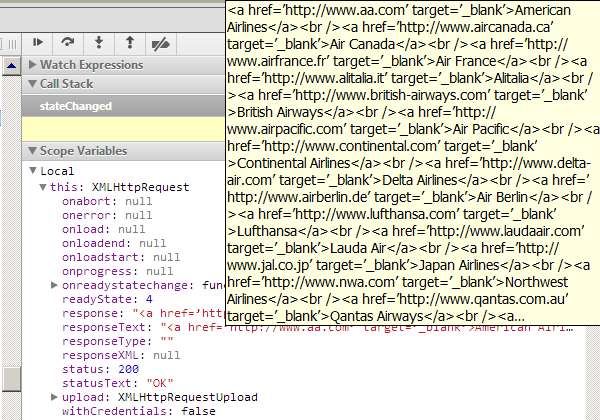Select the withCredentials: false property
The height and width of the screenshot is (420, 600).
click(139, 411)
